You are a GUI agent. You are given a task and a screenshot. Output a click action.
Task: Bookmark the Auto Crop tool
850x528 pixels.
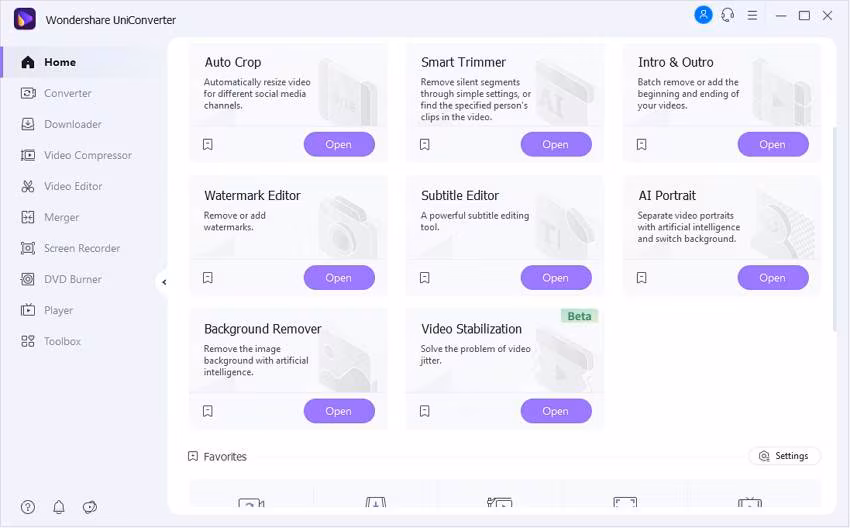(208, 145)
